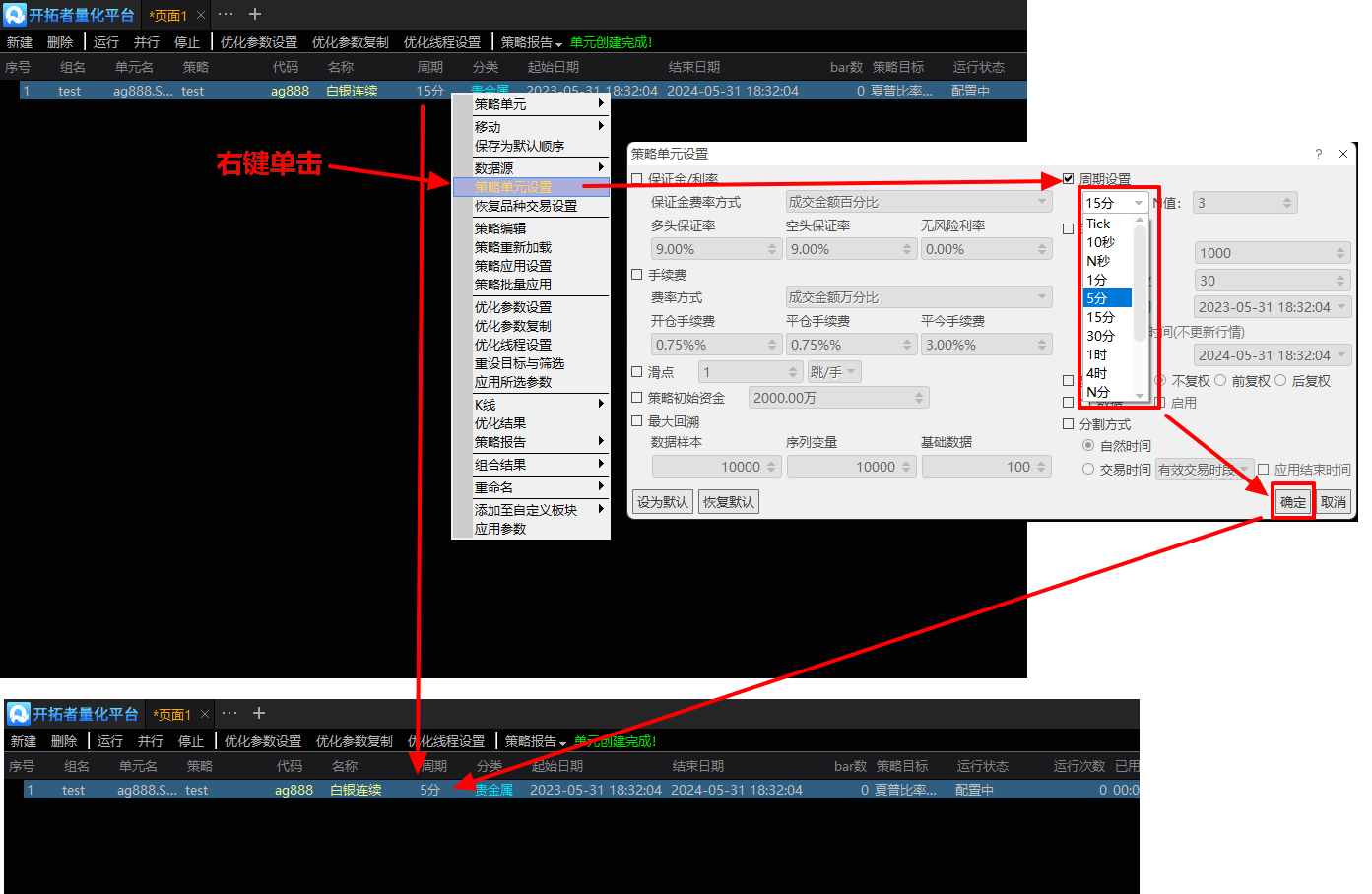Click the period dropdown list scrollbar
Viewport: 1372px width, 894px height.
coord(1140,307)
